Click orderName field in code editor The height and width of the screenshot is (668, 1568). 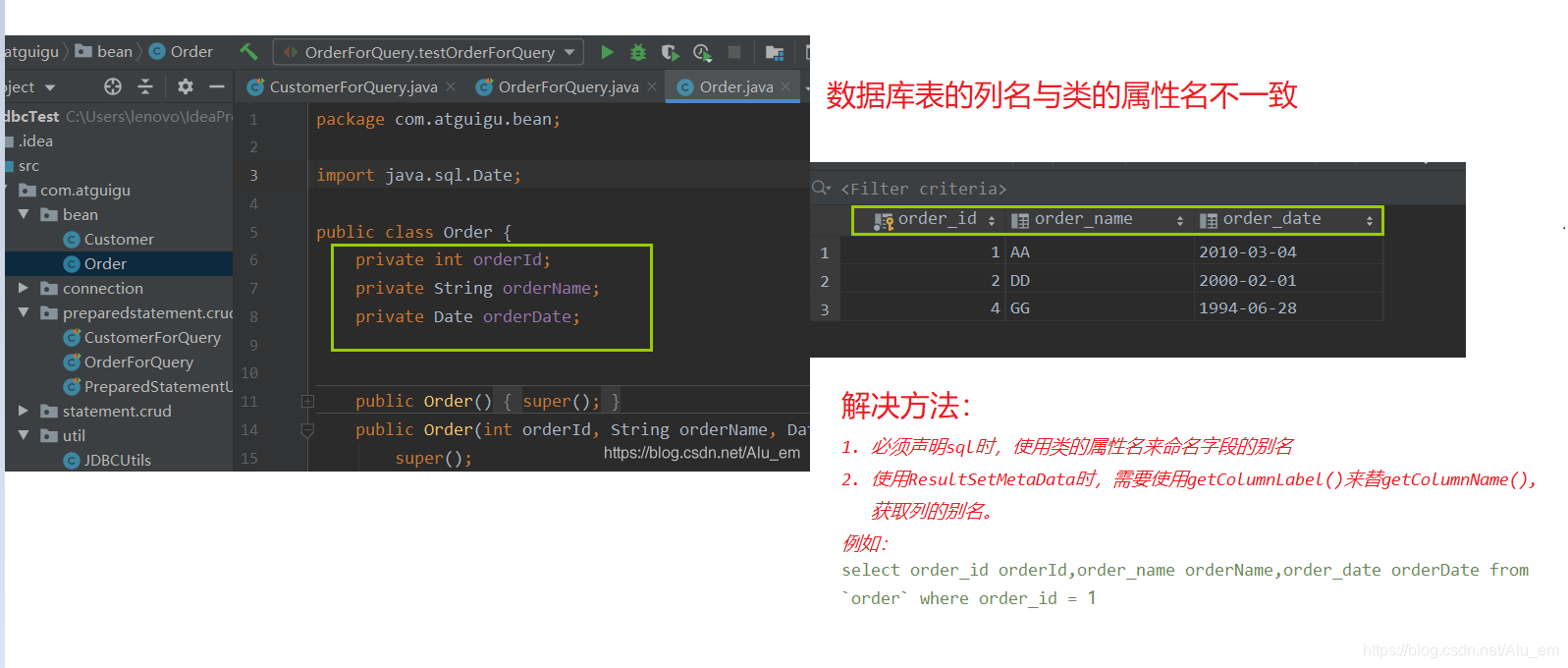point(547,289)
